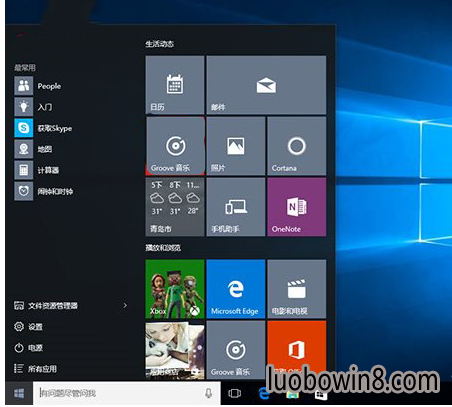Screen dimensions: 452x407
Task: Open the 青岛市 weather tile
Action: tap(175, 207)
